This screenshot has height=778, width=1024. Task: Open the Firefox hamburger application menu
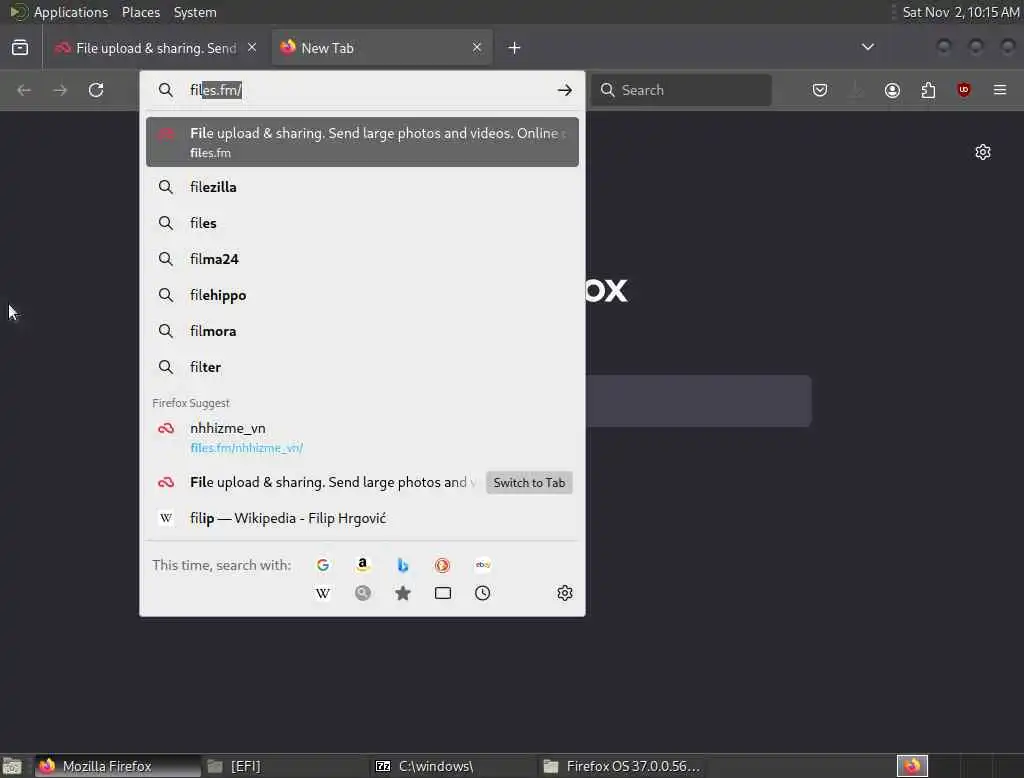[1000, 90]
